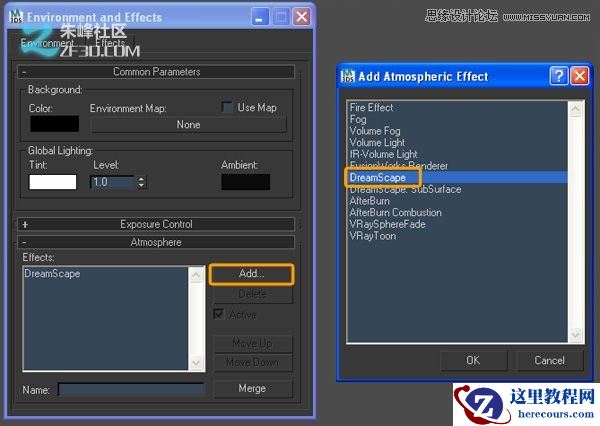Select FusionWorks Renderer in the list
Screen dimensions: 600x426
(399, 165)
